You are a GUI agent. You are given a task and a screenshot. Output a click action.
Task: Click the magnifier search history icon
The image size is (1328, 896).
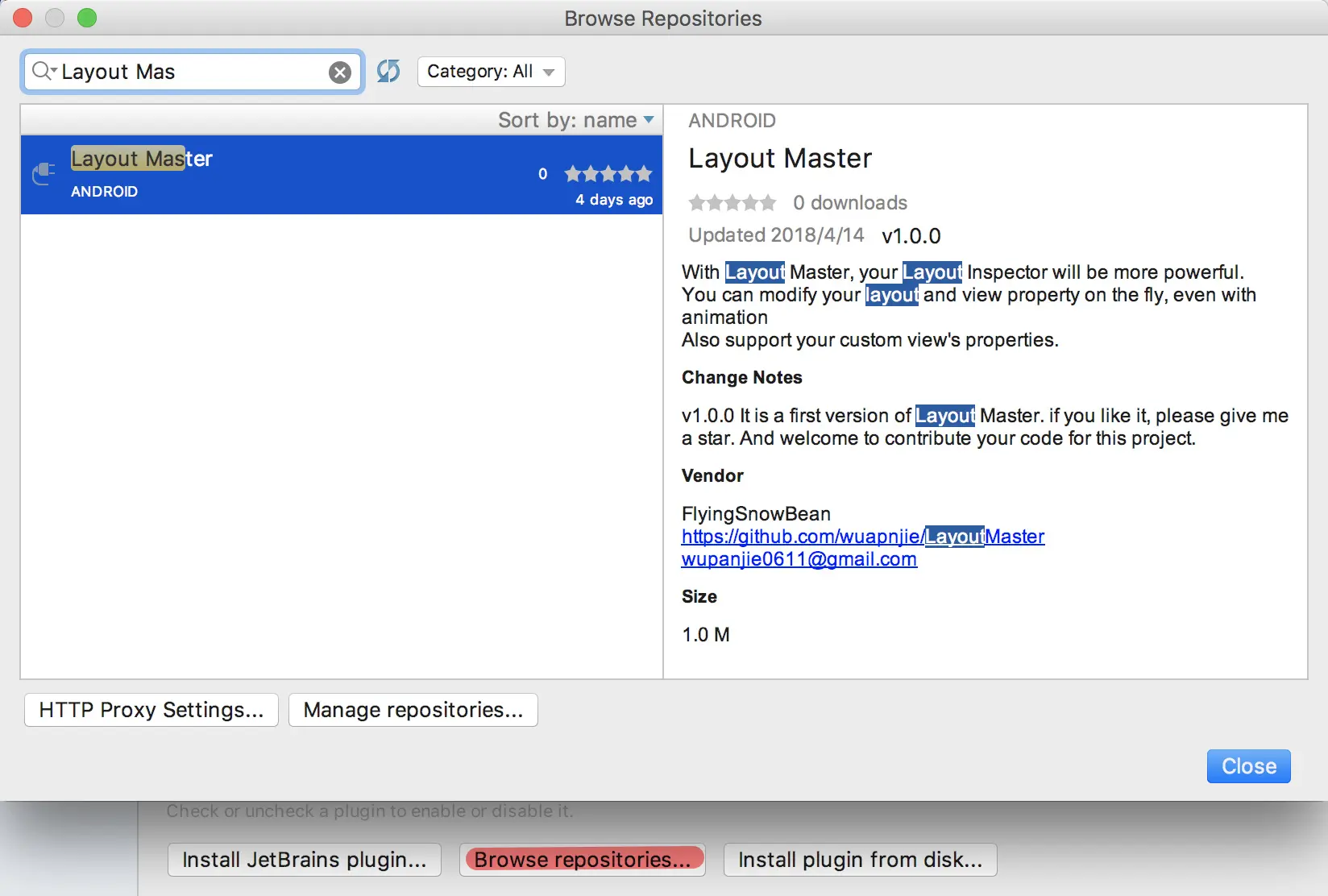pyautogui.click(x=44, y=71)
